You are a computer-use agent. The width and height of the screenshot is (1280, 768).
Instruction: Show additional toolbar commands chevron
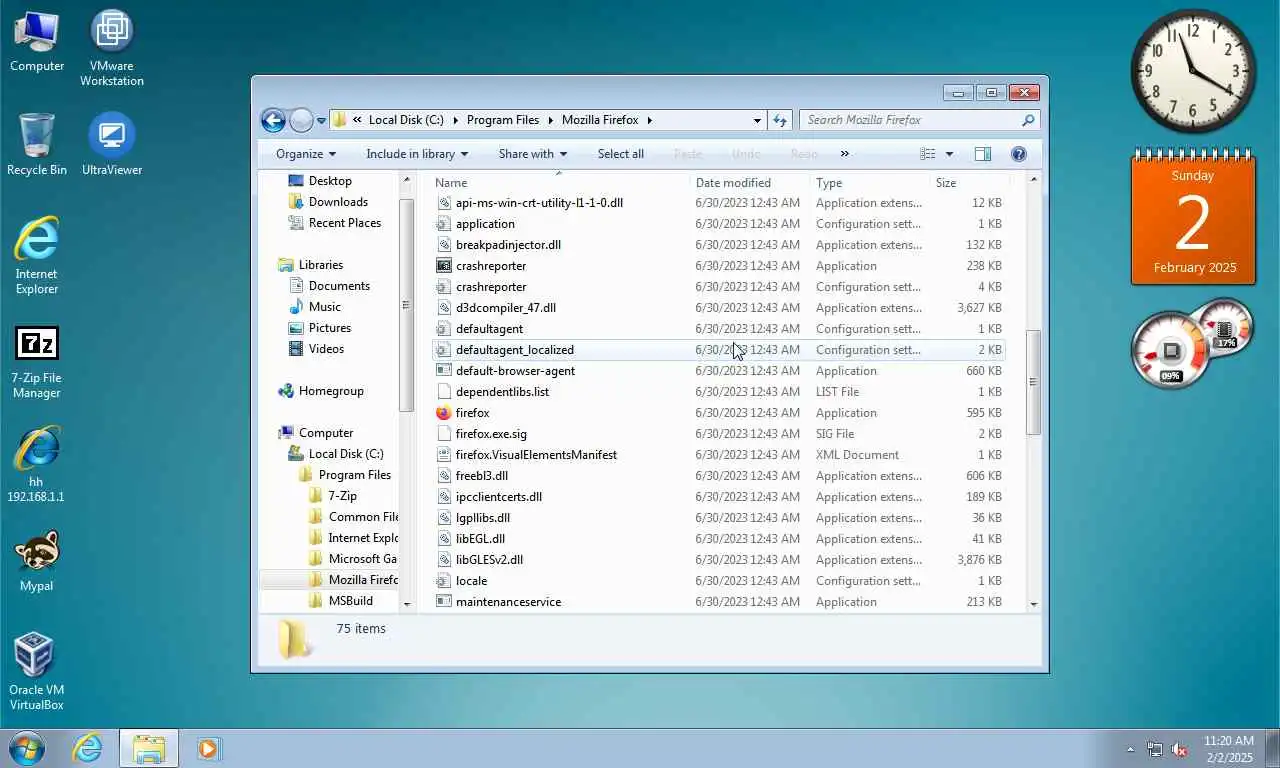[844, 154]
